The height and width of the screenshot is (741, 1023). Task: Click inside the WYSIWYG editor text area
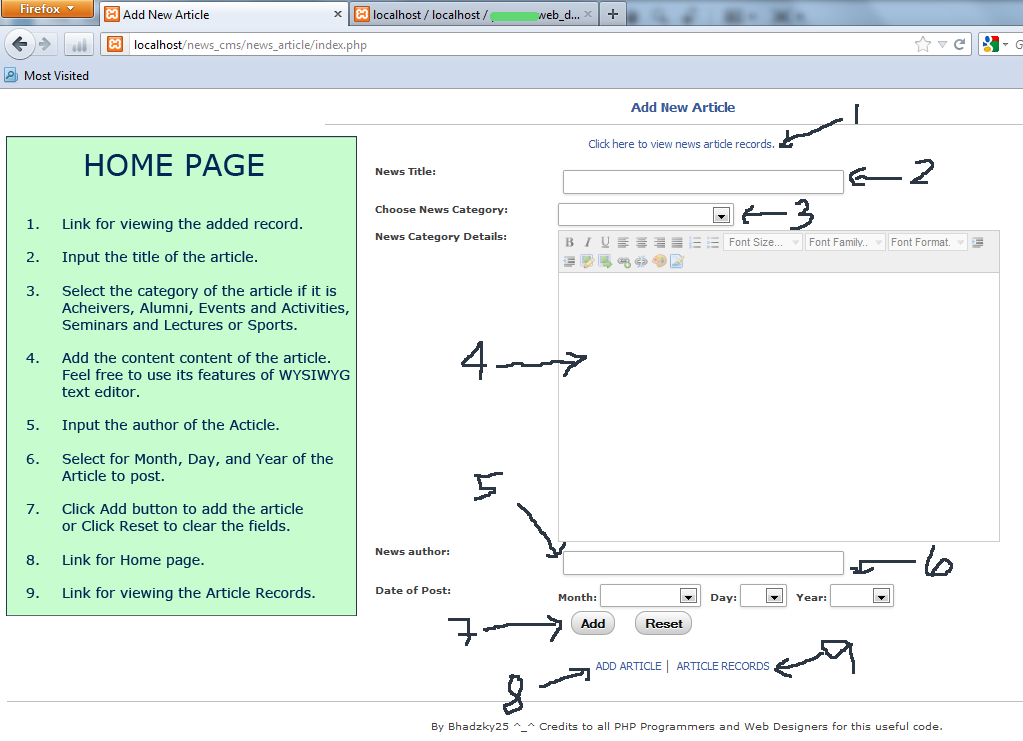[779, 407]
